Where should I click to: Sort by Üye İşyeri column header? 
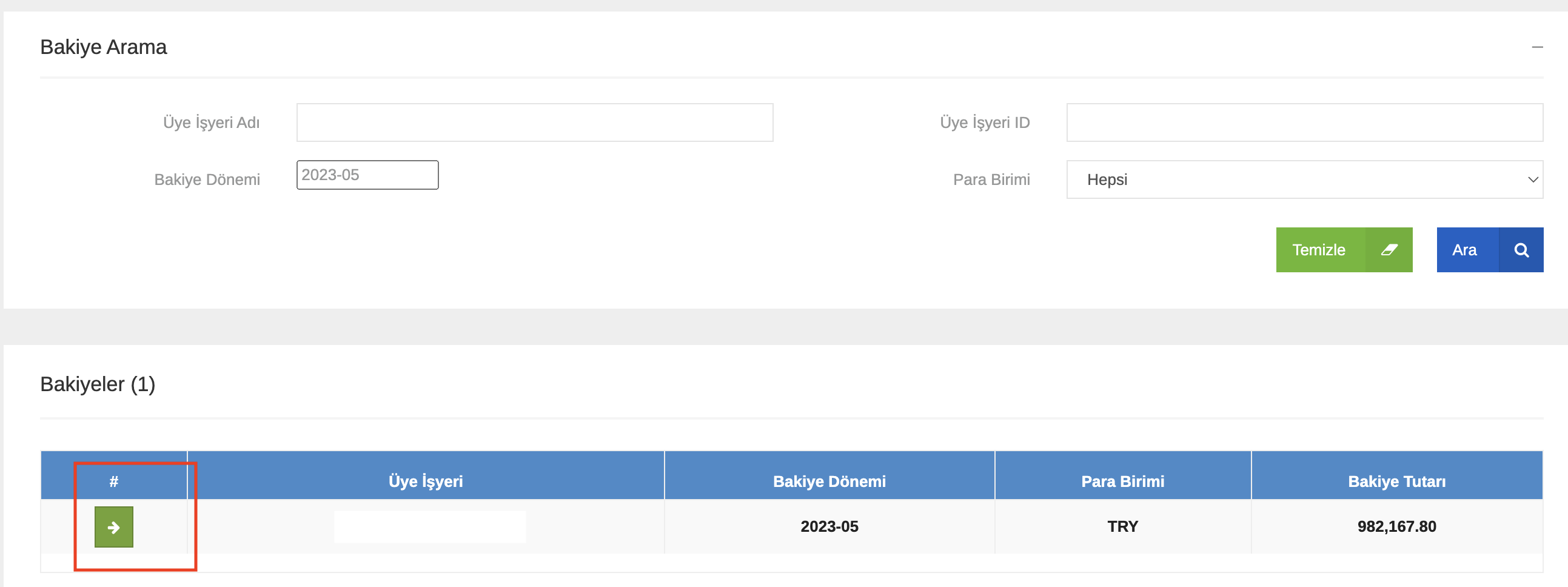(x=426, y=481)
